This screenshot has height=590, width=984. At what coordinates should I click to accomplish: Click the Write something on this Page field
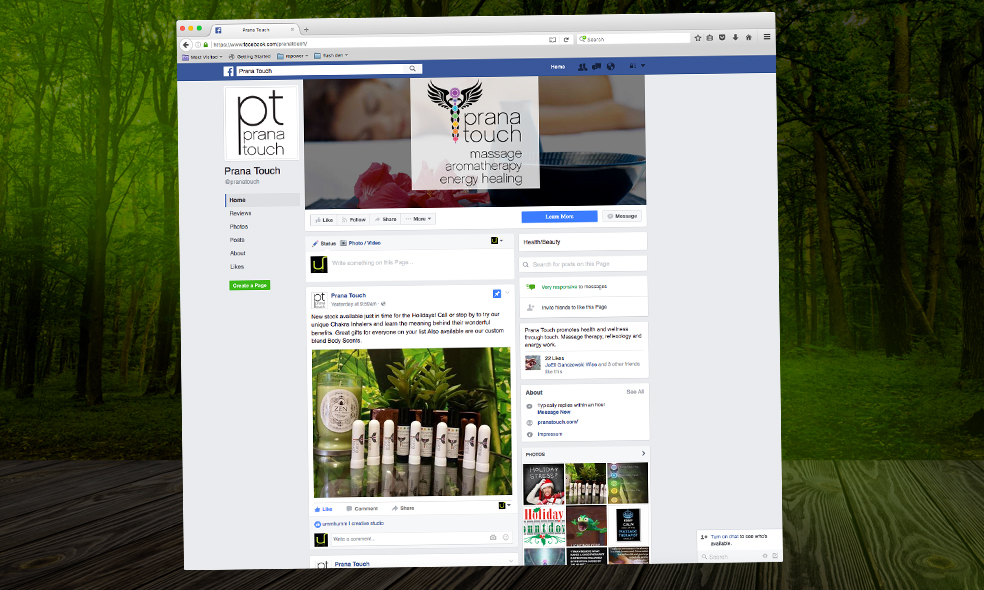tap(372, 263)
